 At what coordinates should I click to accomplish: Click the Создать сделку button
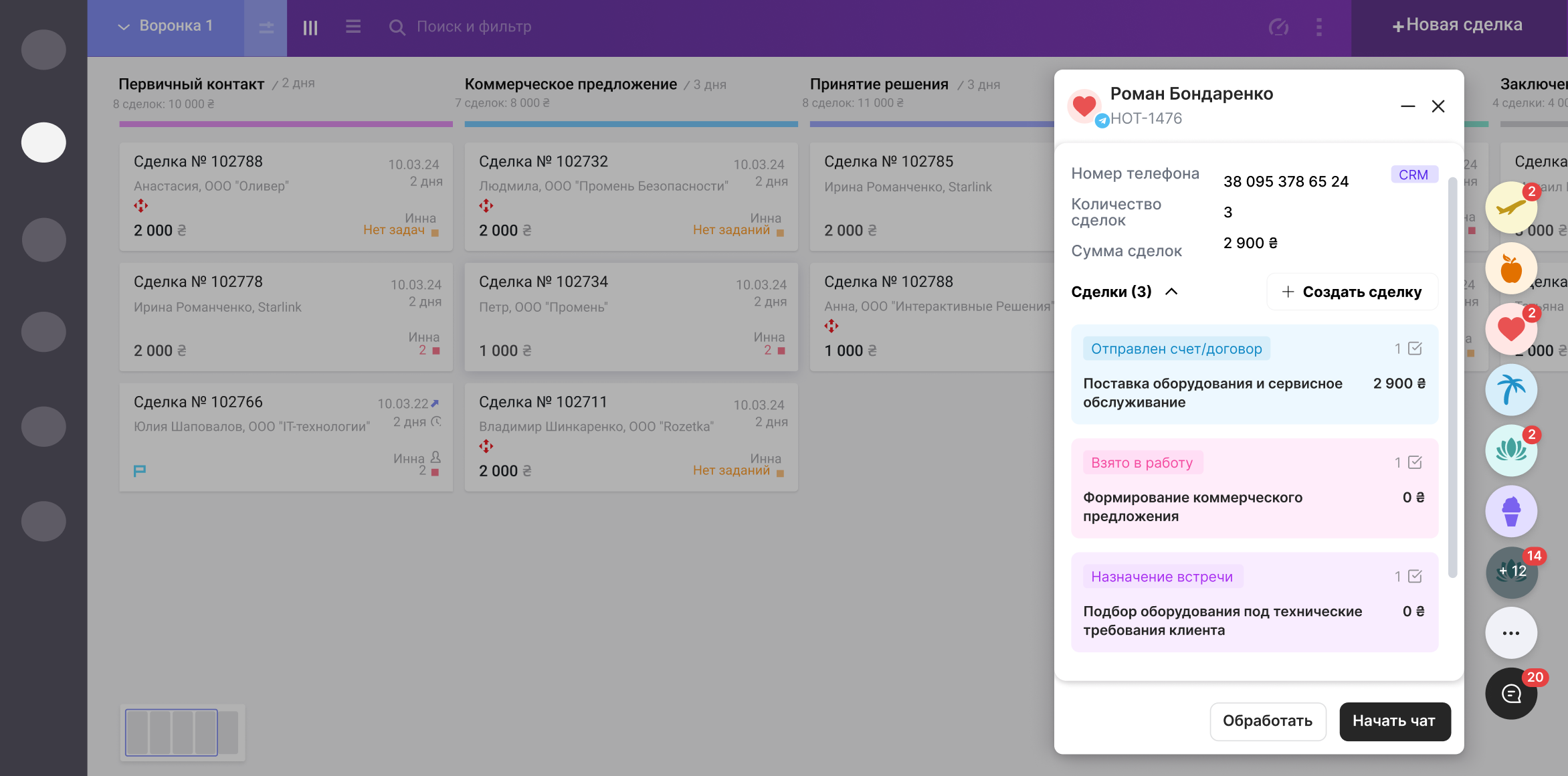point(1352,292)
